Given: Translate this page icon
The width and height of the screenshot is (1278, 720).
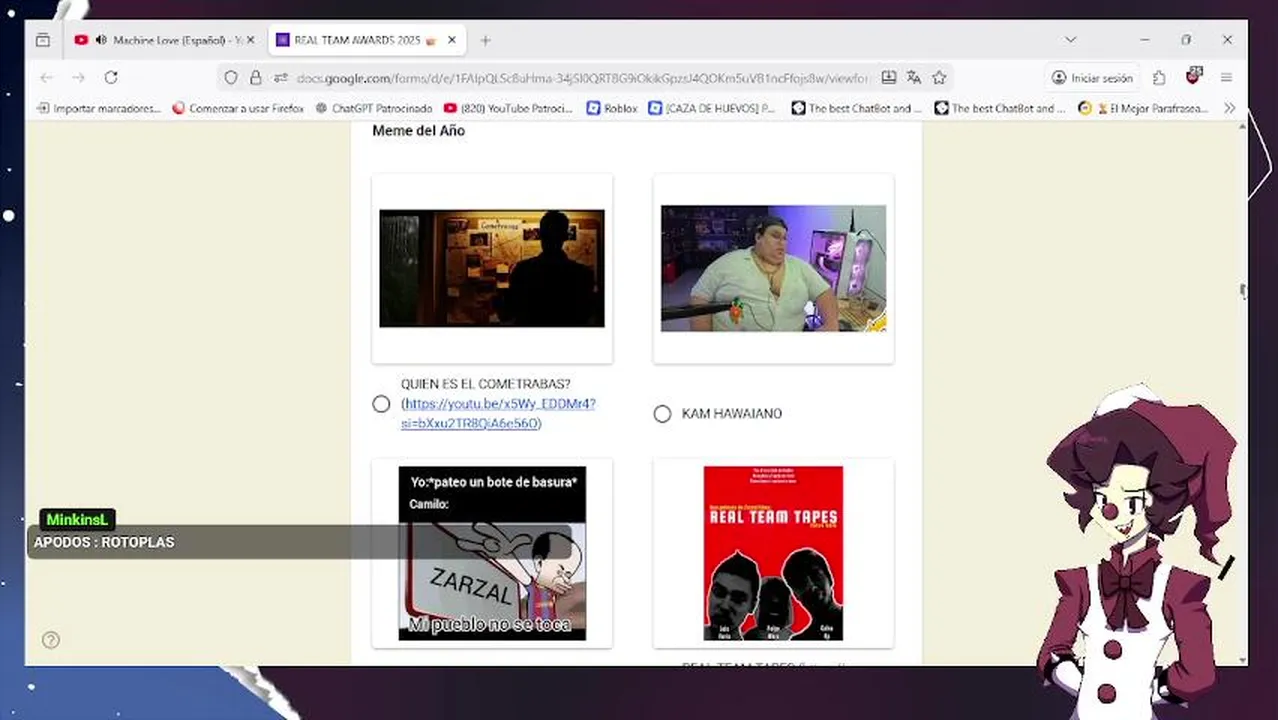Looking at the screenshot, I should click(x=913, y=77).
